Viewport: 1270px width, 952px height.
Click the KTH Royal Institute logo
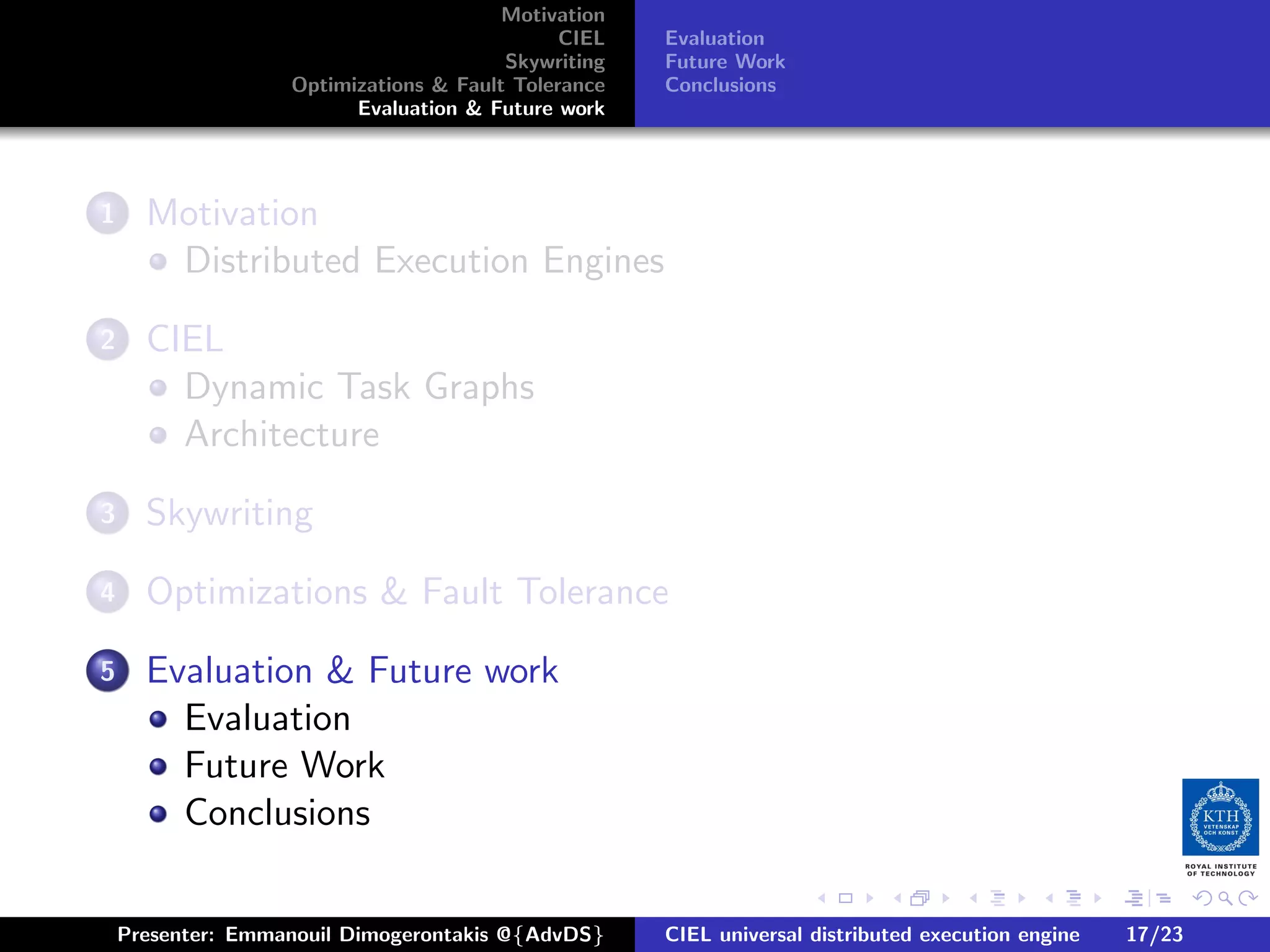pyautogui.click(x=1220, y=827)
